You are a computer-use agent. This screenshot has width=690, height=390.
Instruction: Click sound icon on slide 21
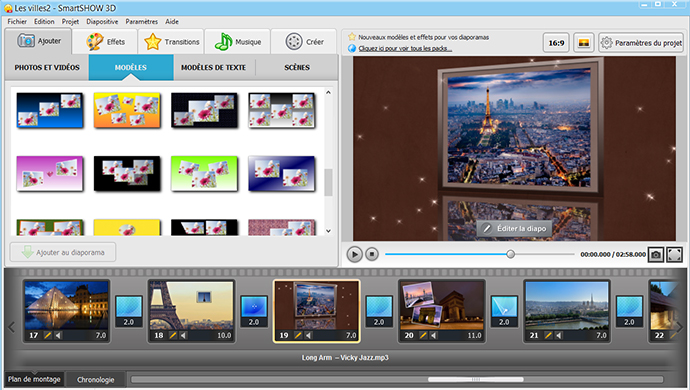click(x=558, y=335)
